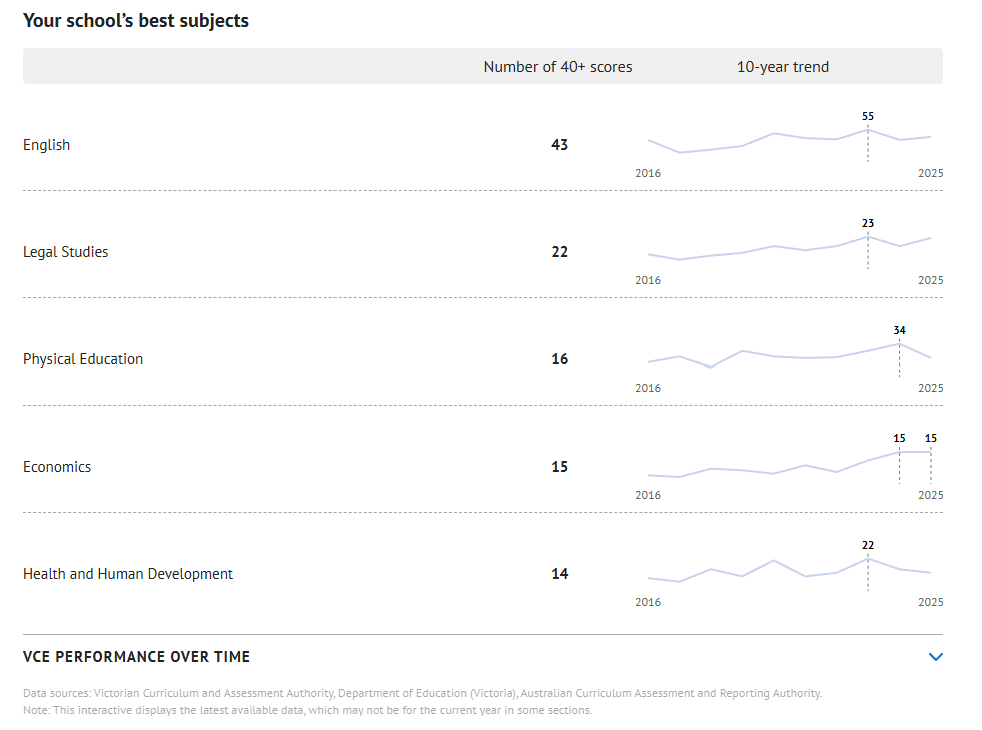Click the peak marker labeled 55 for English
Viewport: 982px width, 730px height.
[868, 116]
